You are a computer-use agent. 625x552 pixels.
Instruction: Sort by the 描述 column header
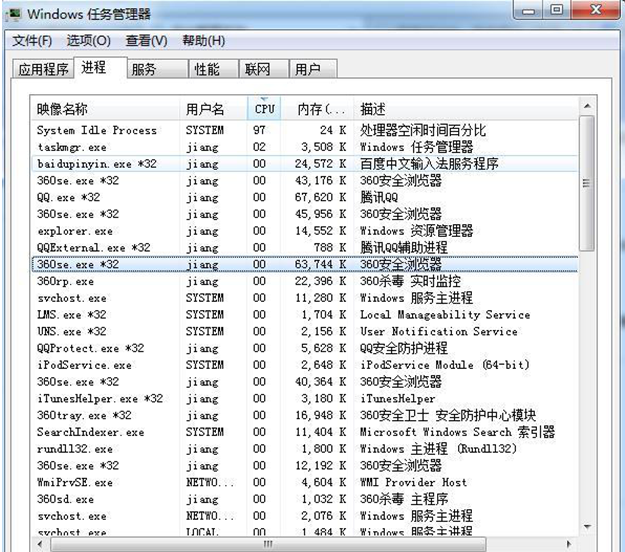coord(466,109)
